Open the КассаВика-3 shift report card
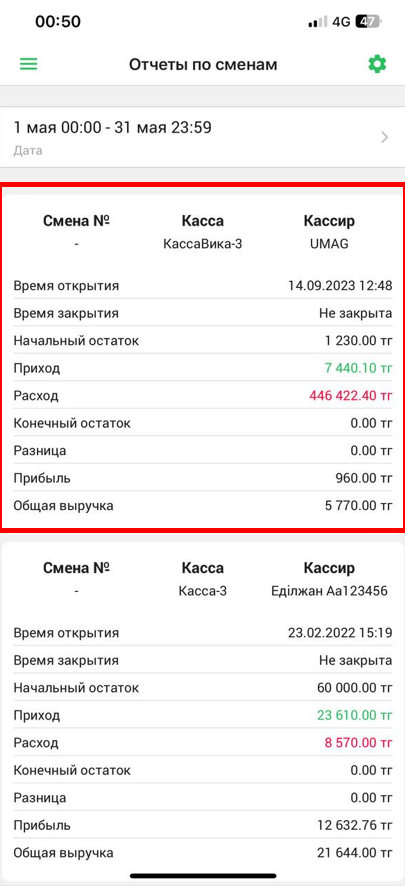Viewport: 405px width, 886px height. pyautogui.click(x=202, y=357)
